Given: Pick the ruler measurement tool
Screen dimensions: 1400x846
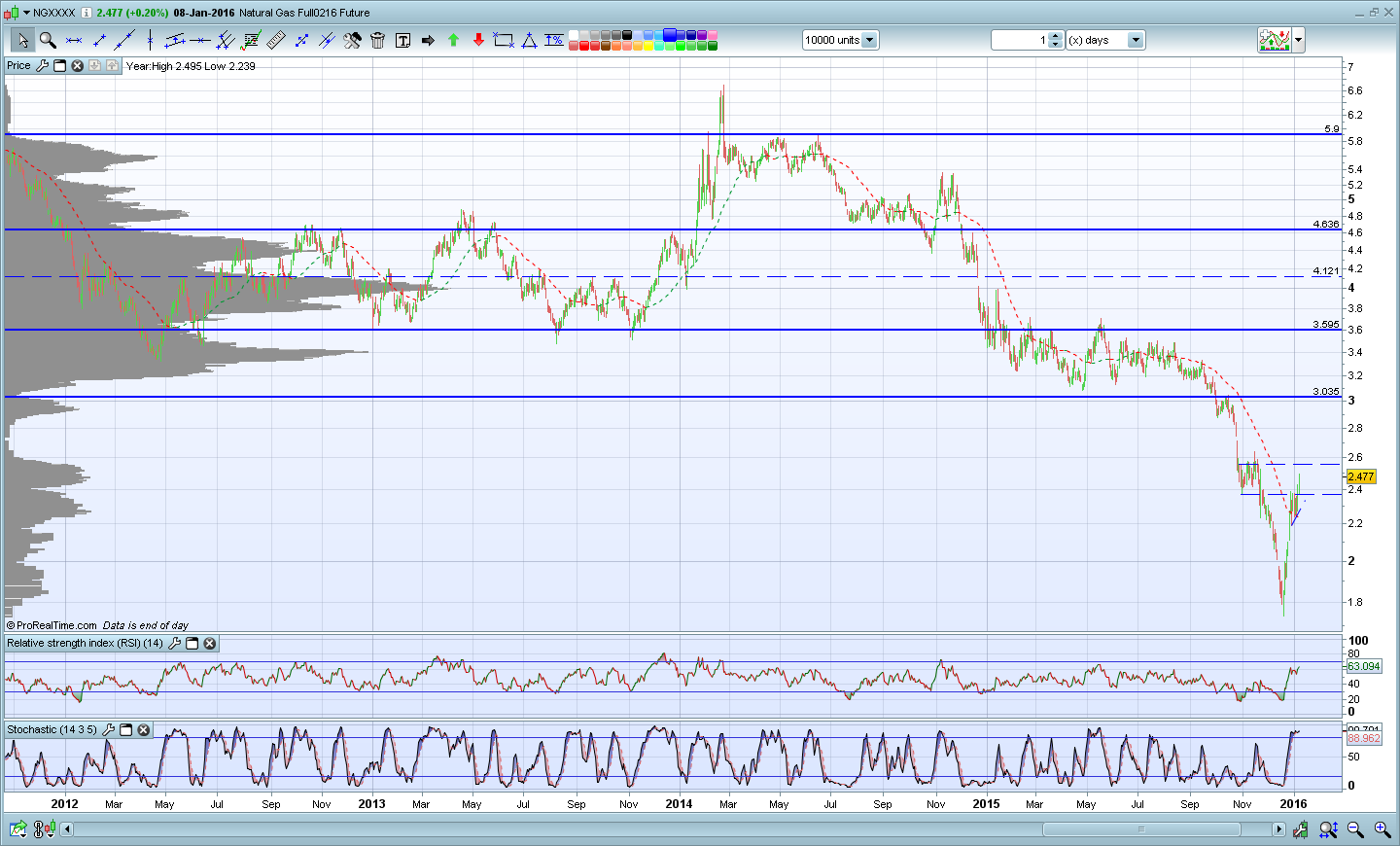Looking at the screenshot, I should [276, 40].
